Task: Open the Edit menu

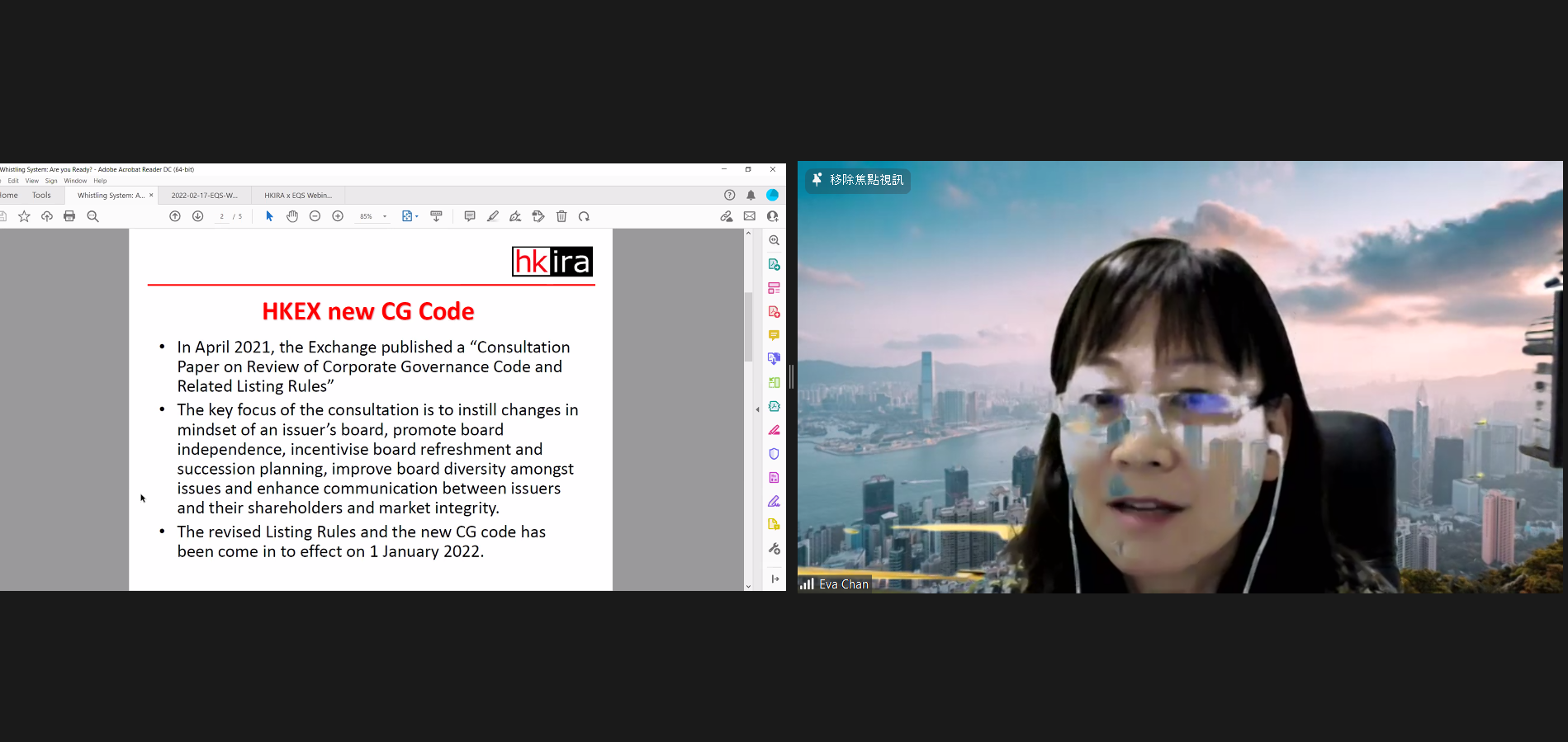Action: point(13,181)
